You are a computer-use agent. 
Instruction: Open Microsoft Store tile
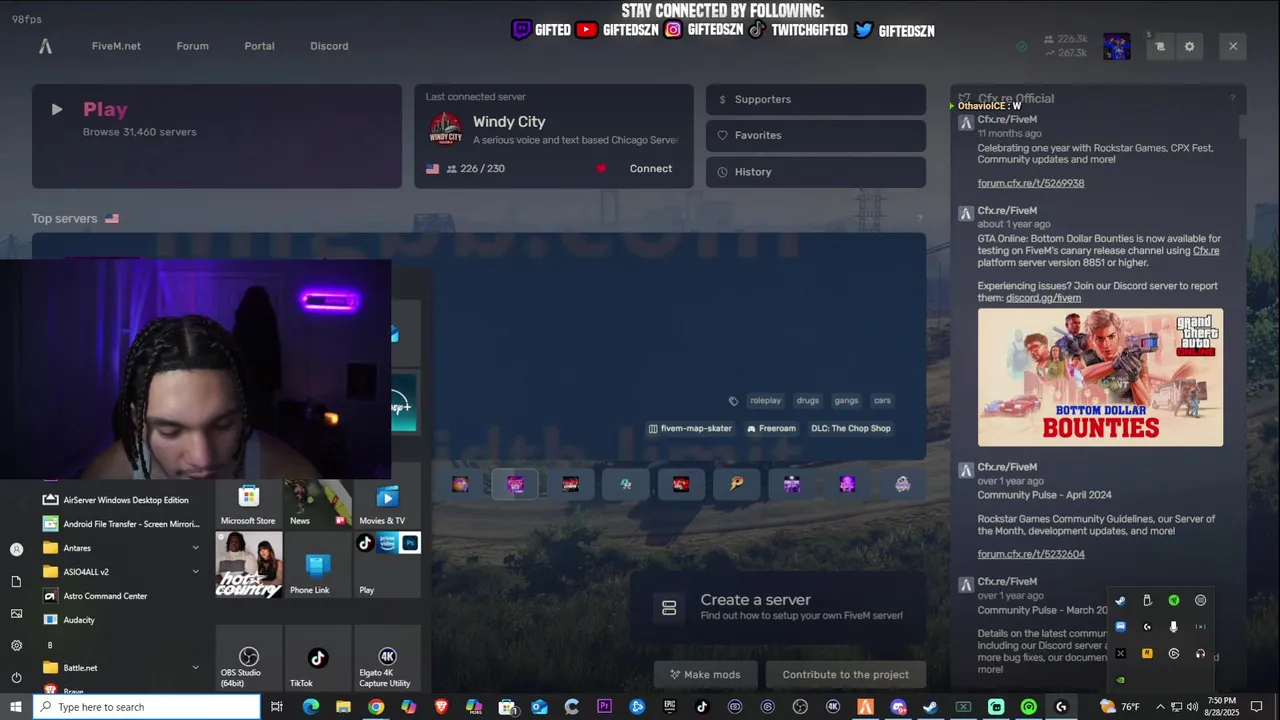tap(248, 504)
